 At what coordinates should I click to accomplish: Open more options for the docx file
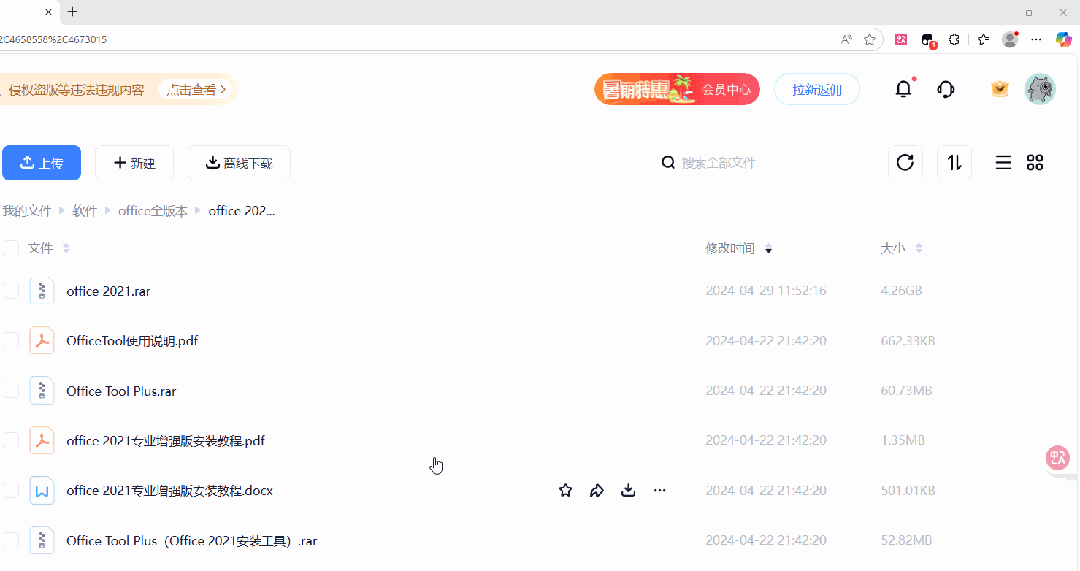pyautogui.click(x=659, y=490)
